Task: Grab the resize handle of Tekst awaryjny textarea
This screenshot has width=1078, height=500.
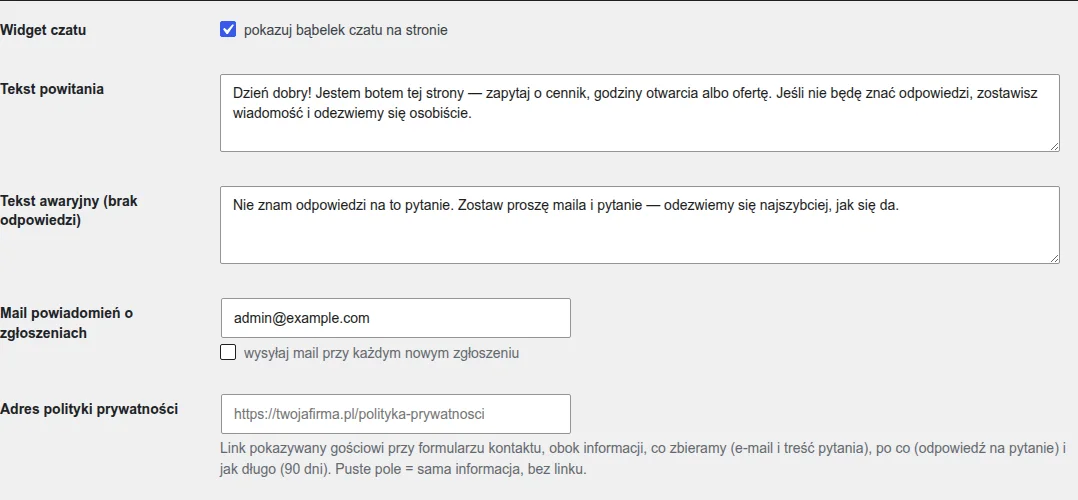Action: [x=1054, y=258]
